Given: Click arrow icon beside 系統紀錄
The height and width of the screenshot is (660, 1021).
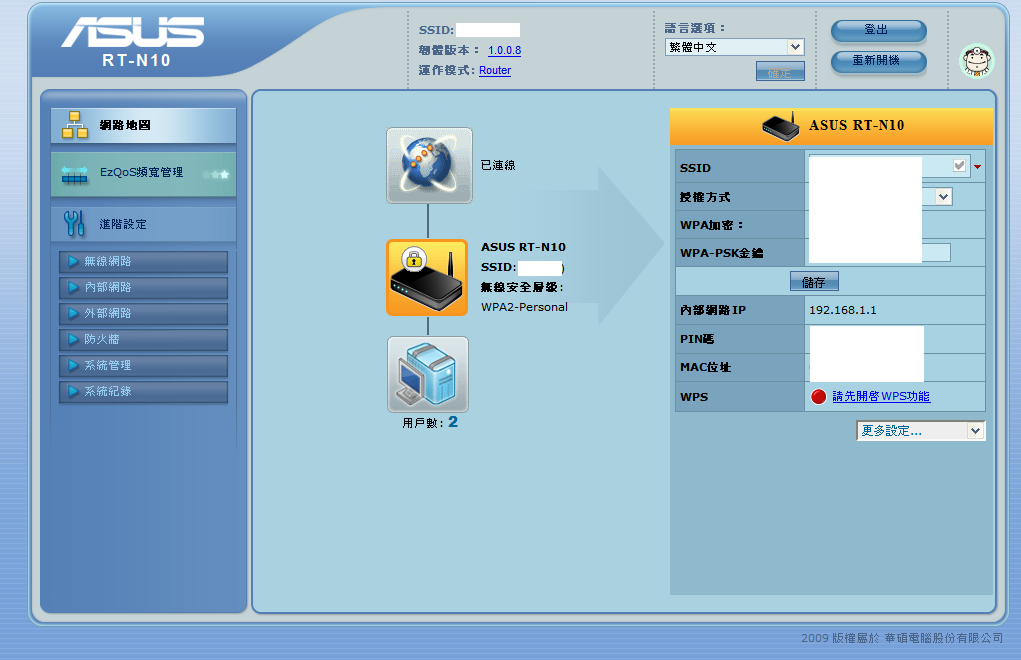Looking at the screenshot, I should (74, 392).
